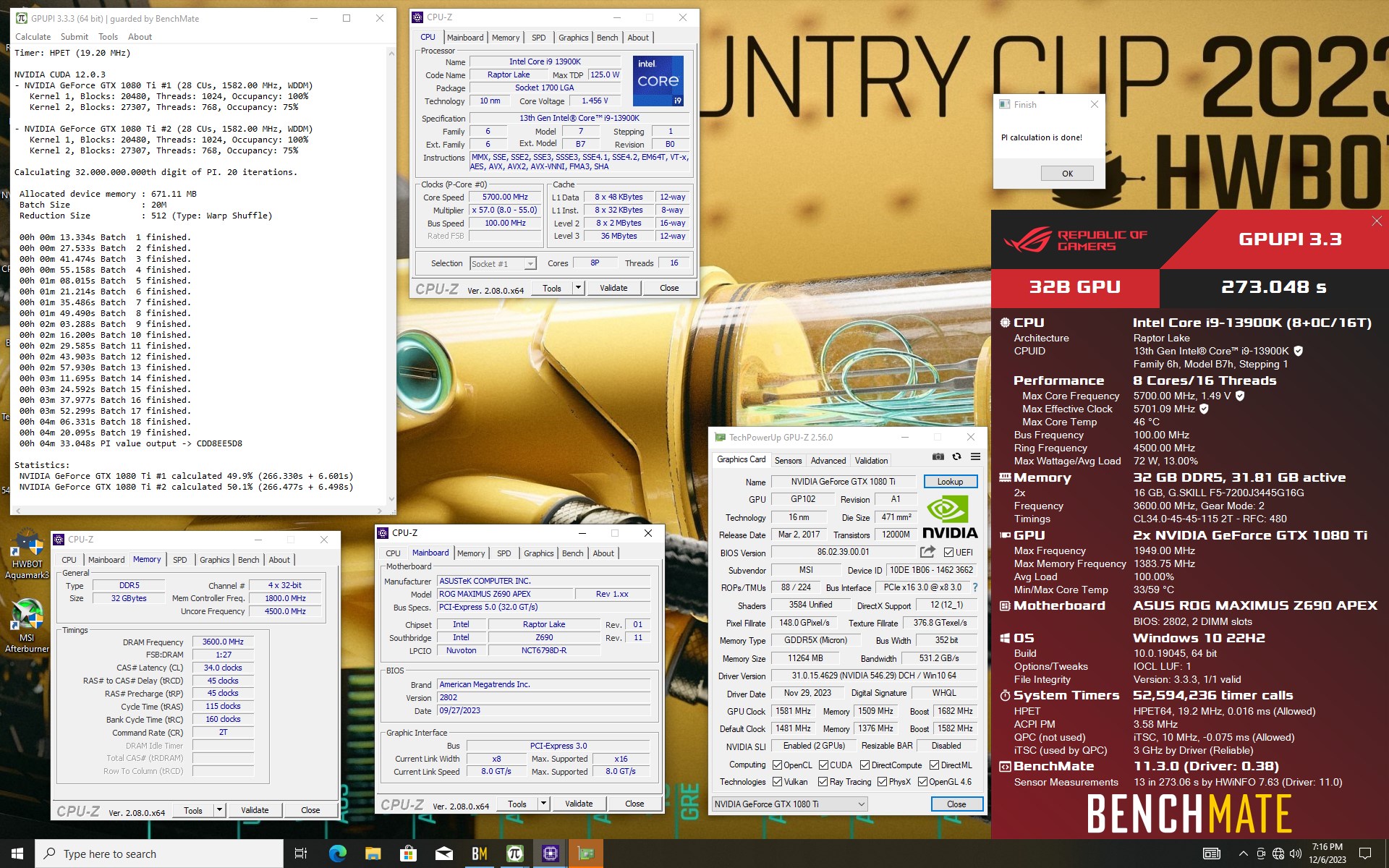Toggle the OpenCL checkbox

coord(777,765)
